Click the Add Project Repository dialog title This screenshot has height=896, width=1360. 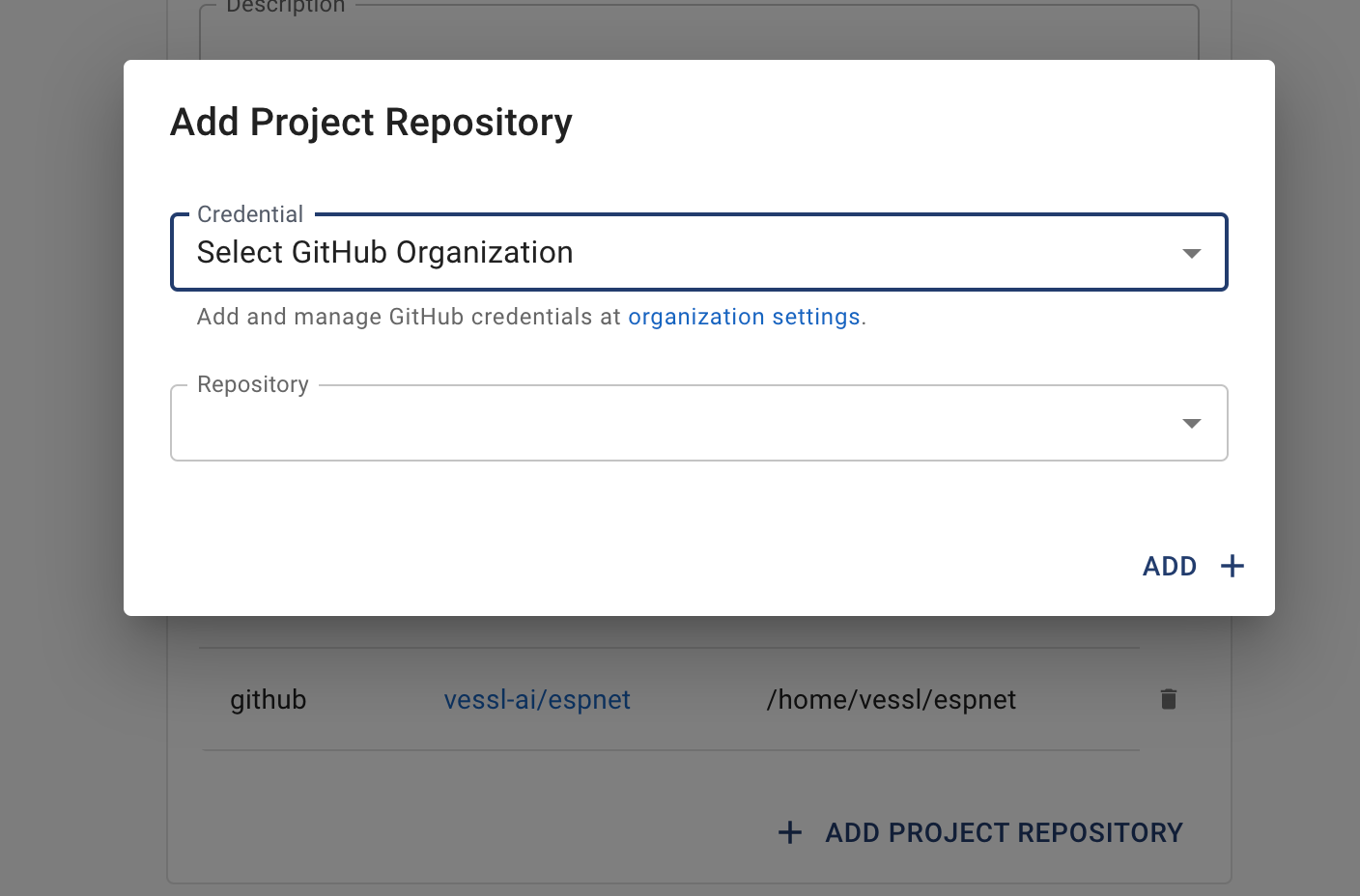click(x=371, y=123)
